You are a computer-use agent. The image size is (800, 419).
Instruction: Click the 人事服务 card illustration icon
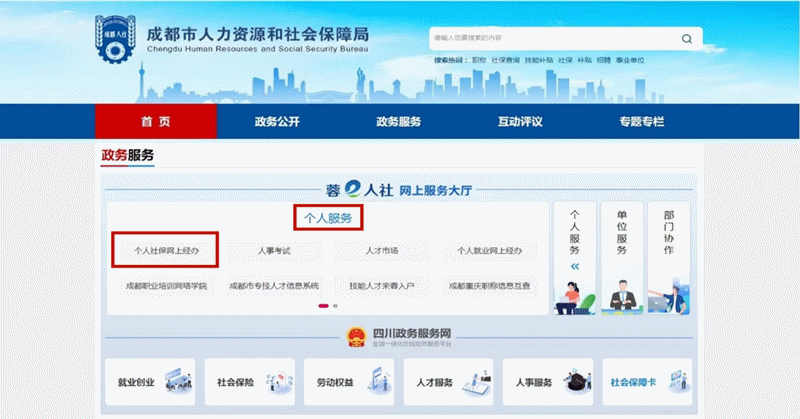pyautogui.click(x=577, y=381)
